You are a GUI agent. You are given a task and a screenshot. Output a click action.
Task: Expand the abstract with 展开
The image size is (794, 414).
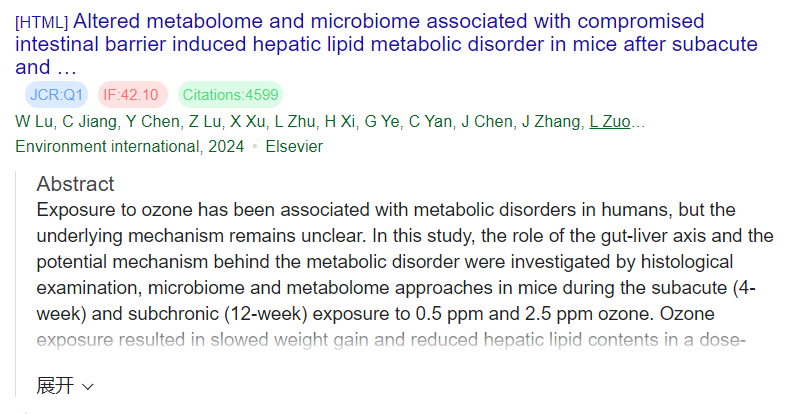click(65, 386)
